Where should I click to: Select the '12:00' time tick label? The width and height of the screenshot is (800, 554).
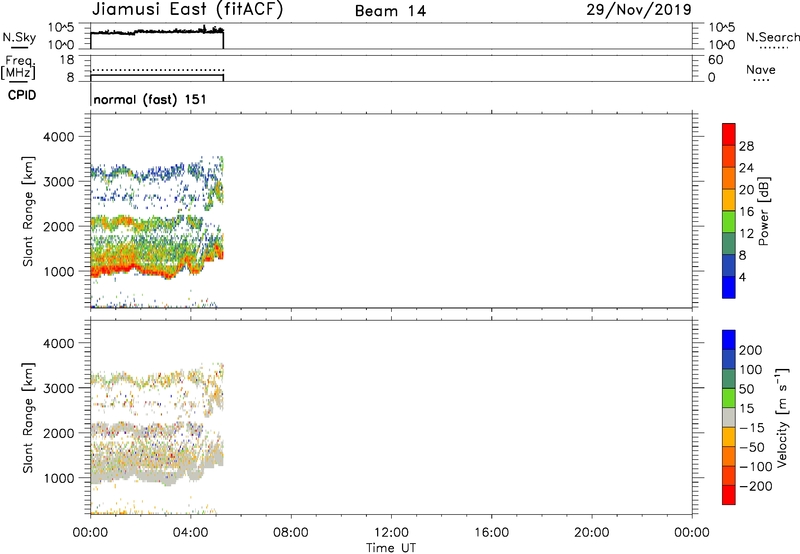391,533
